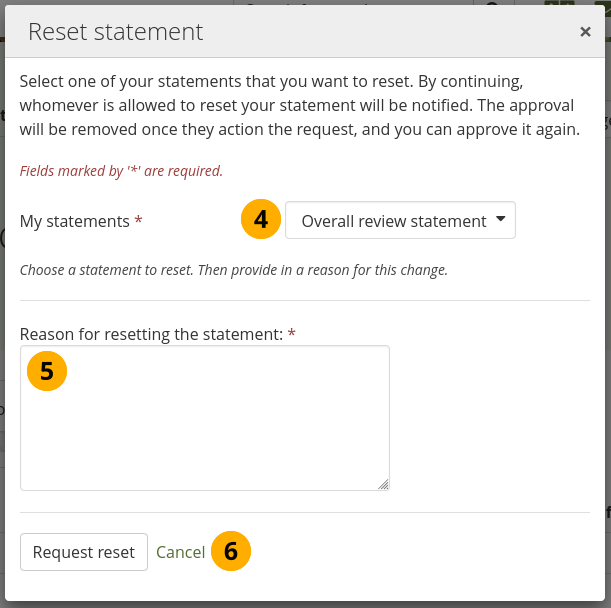Click the red asterisk beside the Reason label
This screenshot has width=611, height=608.
click(x=292, y=334)
